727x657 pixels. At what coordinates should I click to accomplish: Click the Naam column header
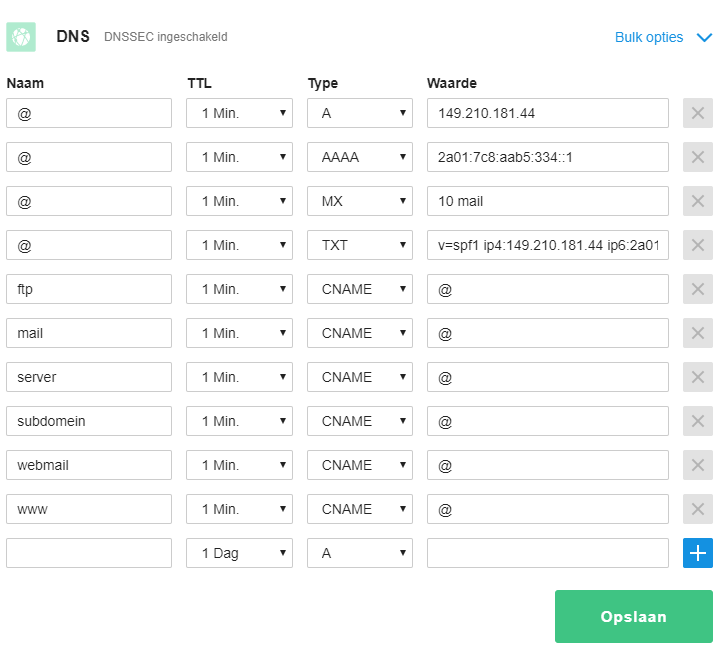[x=25, y=83]
